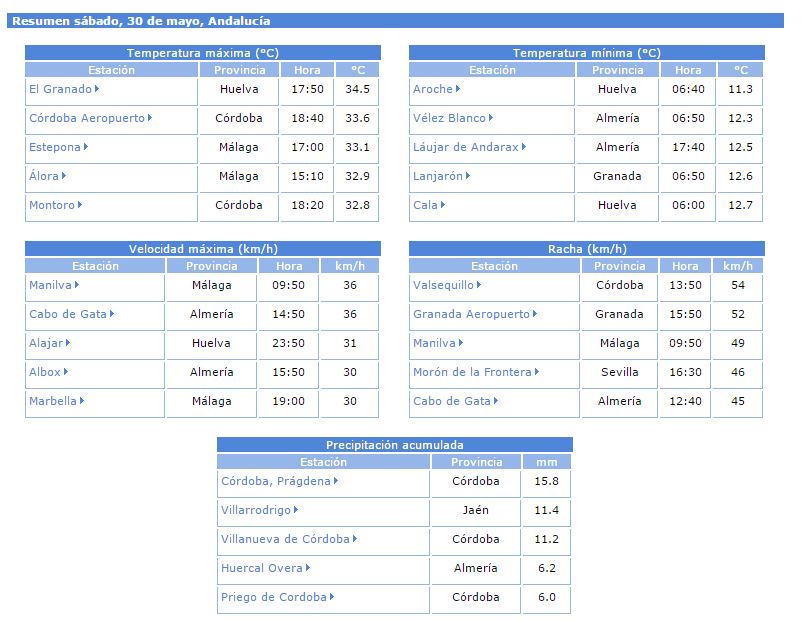Select the Córdoba, Prágdena station link
801x621 pixels.
pyautogui.click(x=275, y=481)
